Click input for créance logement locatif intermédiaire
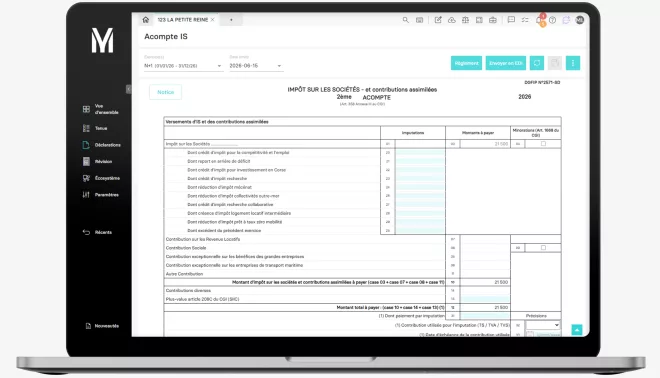The height and width of the screenshot is (378, 660). (420, 213)
